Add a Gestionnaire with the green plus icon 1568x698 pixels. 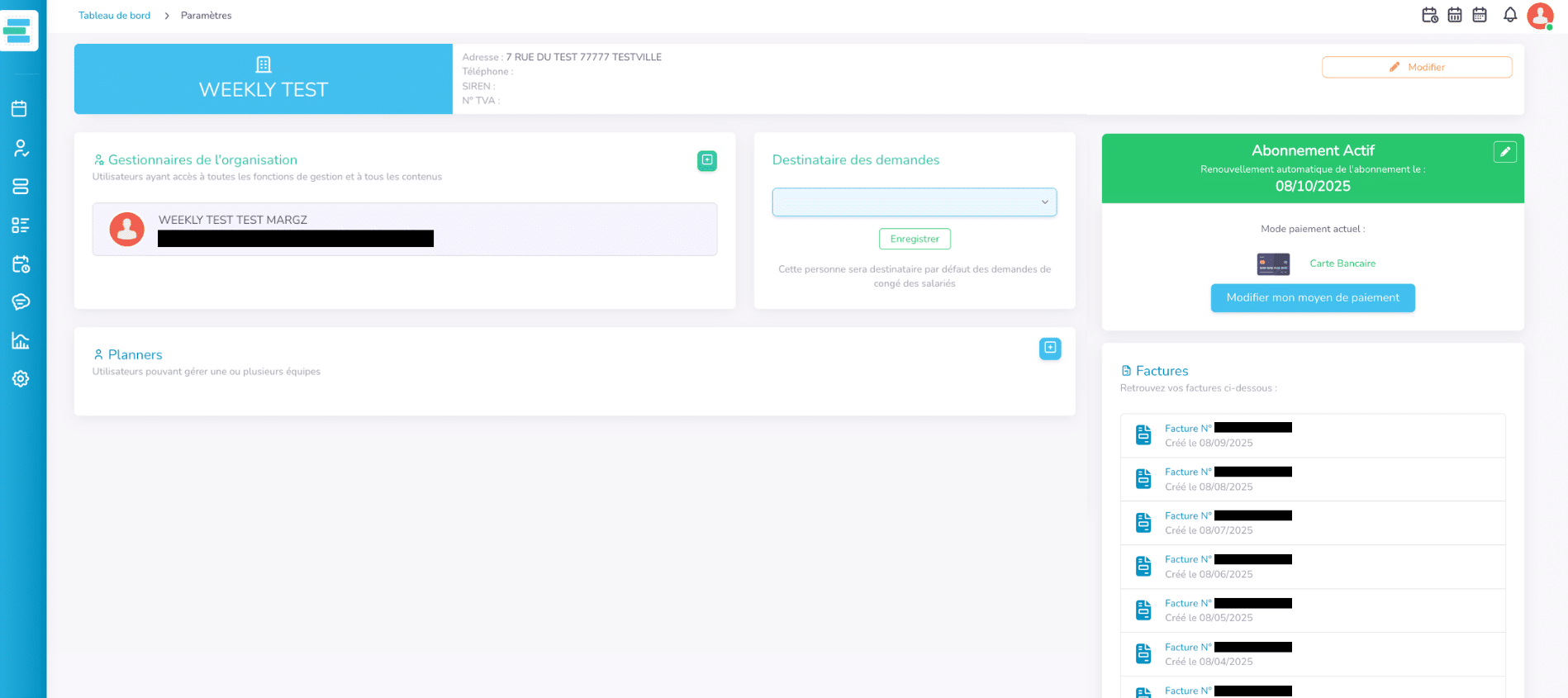coord(707,160)
